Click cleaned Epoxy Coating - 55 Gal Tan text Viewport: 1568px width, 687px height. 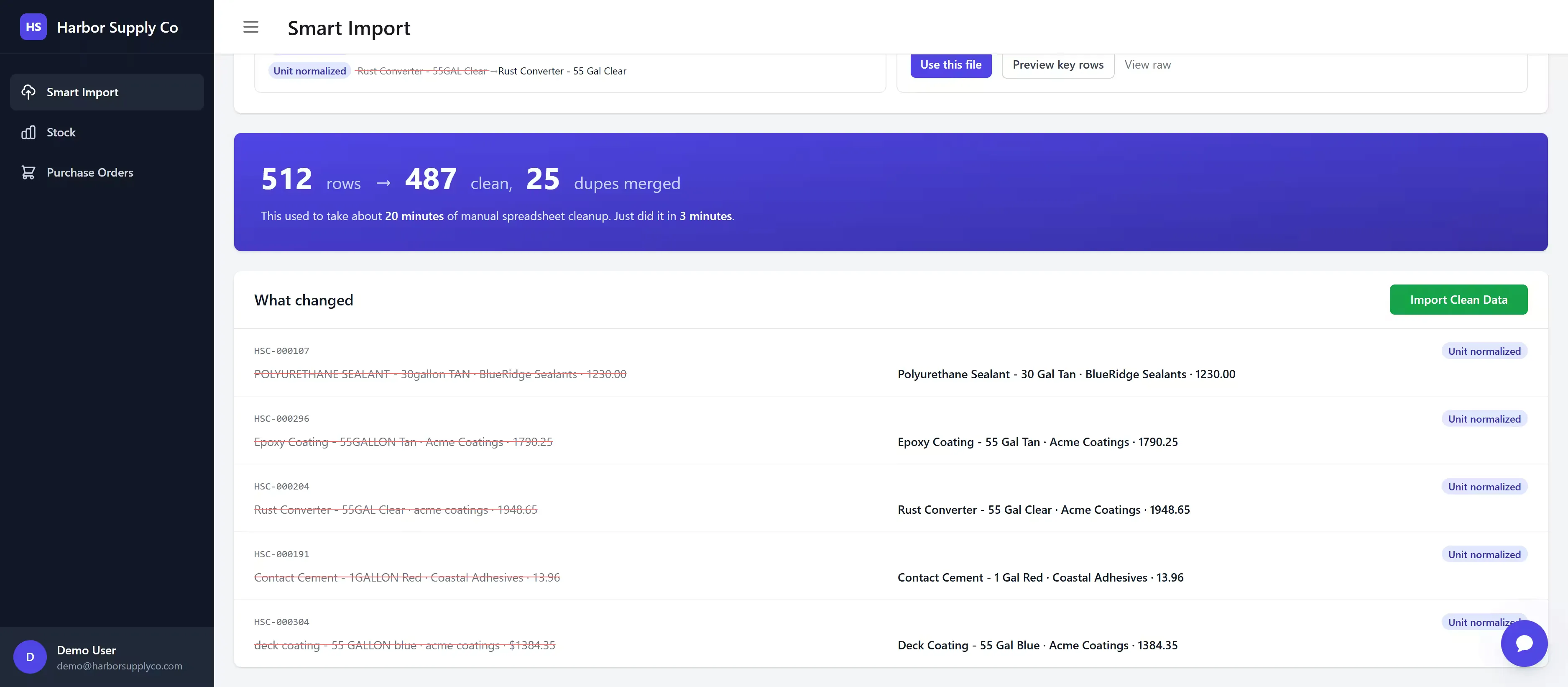(1038, 441)
